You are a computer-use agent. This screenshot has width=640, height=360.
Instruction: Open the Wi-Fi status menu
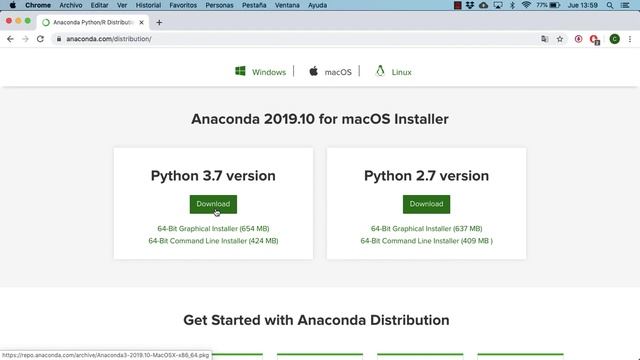pos(526,5)
